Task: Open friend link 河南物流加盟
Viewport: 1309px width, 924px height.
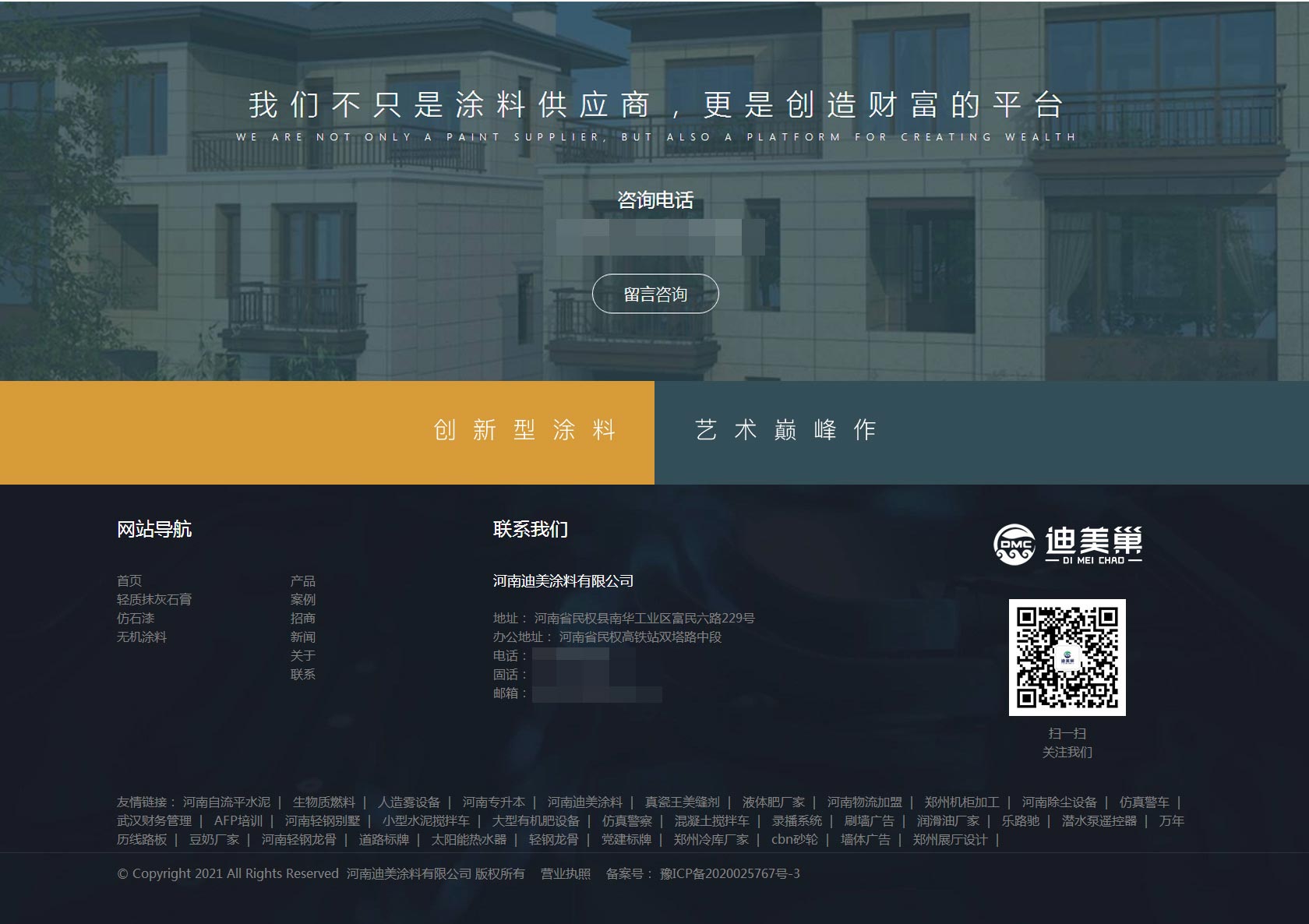Action: 865,802
